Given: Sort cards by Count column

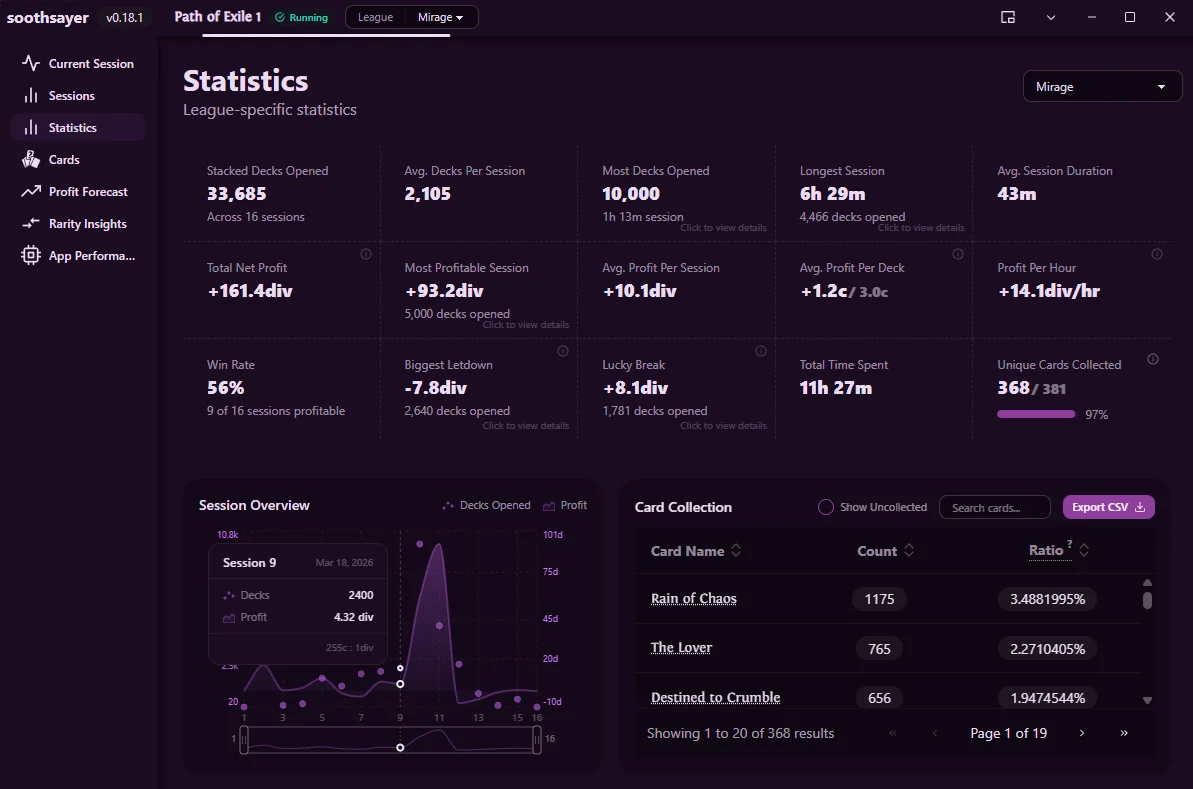Looking at the screenshot, I should coord(886,551).
